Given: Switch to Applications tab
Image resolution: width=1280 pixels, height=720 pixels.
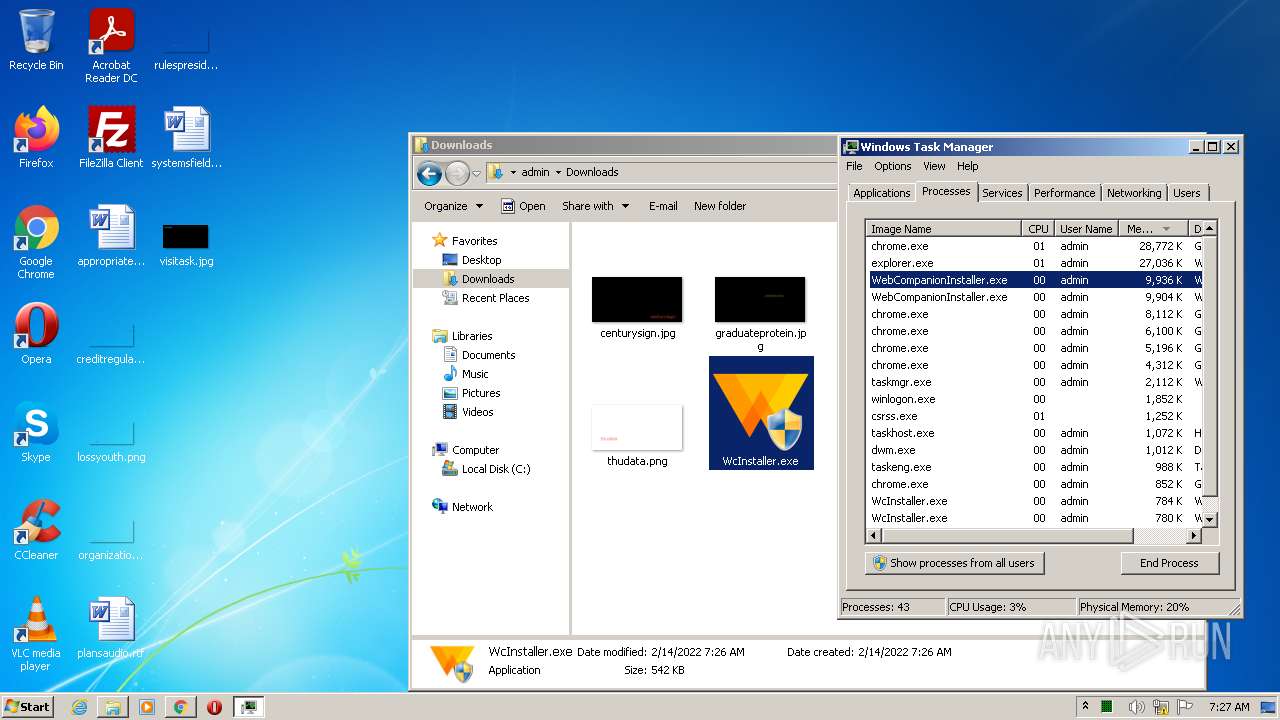Looking at the screenshot, I should pos(882,193).
